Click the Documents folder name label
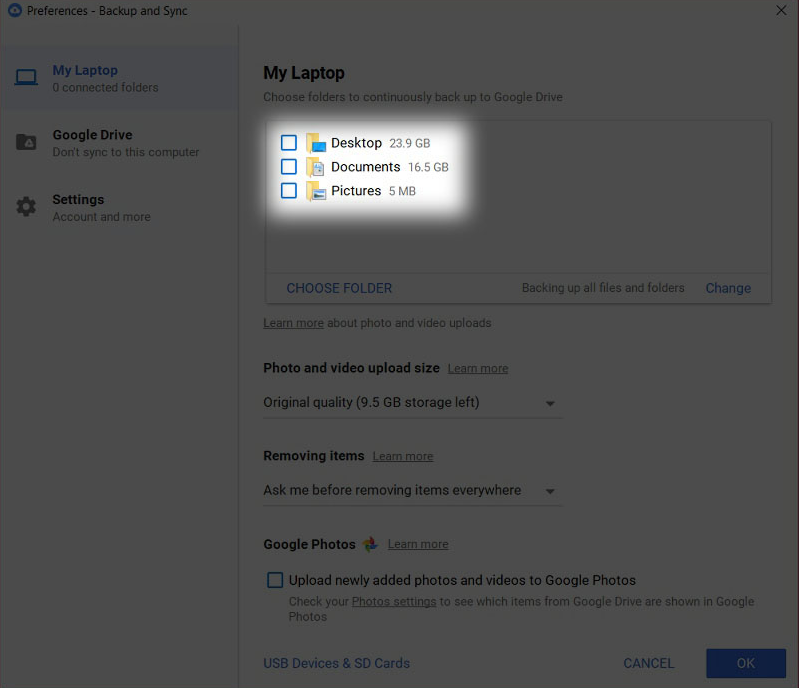This screenshot has height=688, width=799. [x=365, y=167]
